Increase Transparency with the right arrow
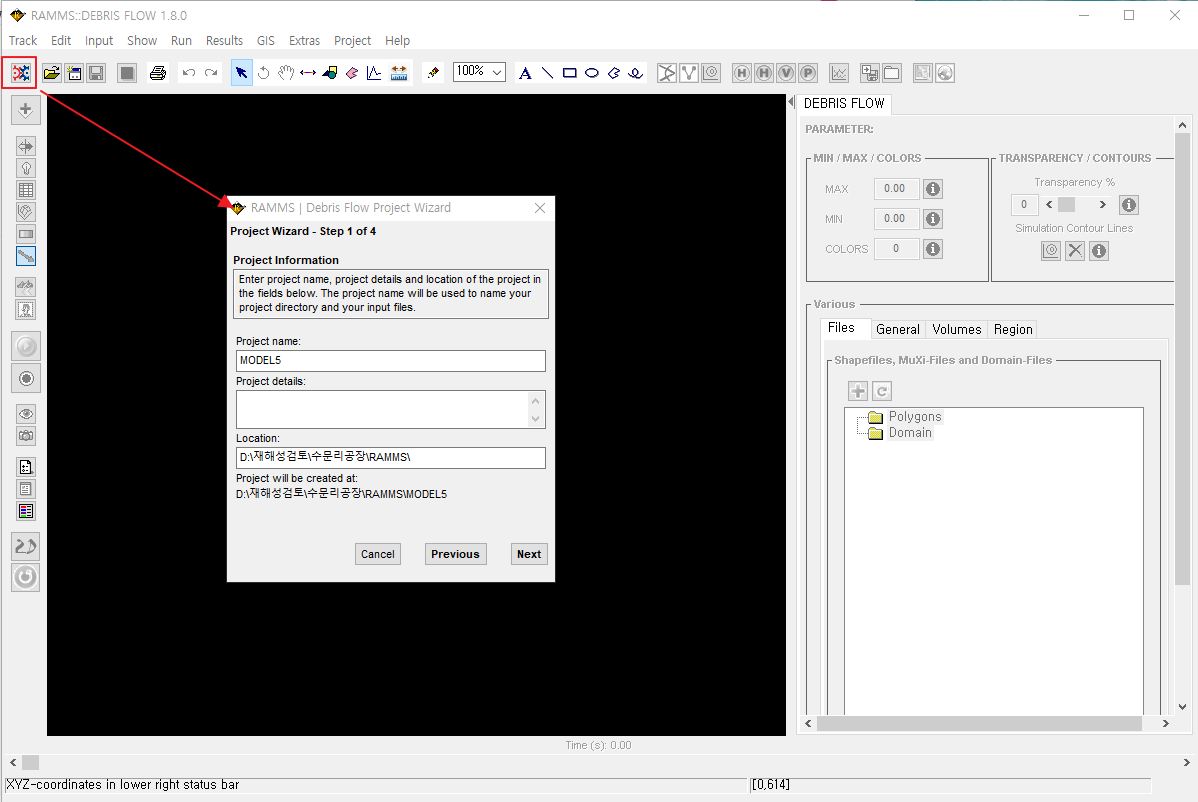This screenshot has width=1198, height=802. coord(1102,205)
